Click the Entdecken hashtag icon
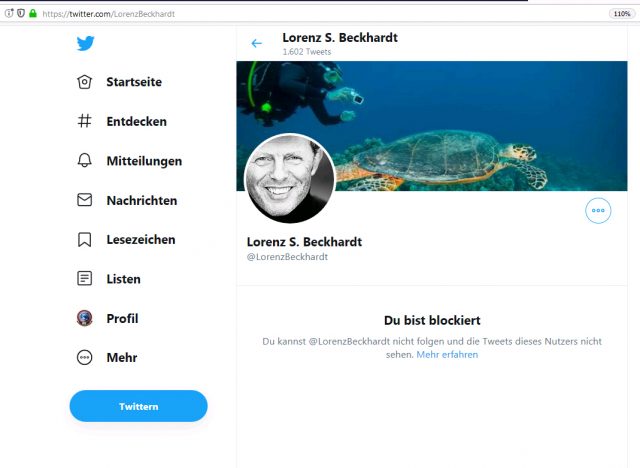640x468 pixels. tap(85, 121)
